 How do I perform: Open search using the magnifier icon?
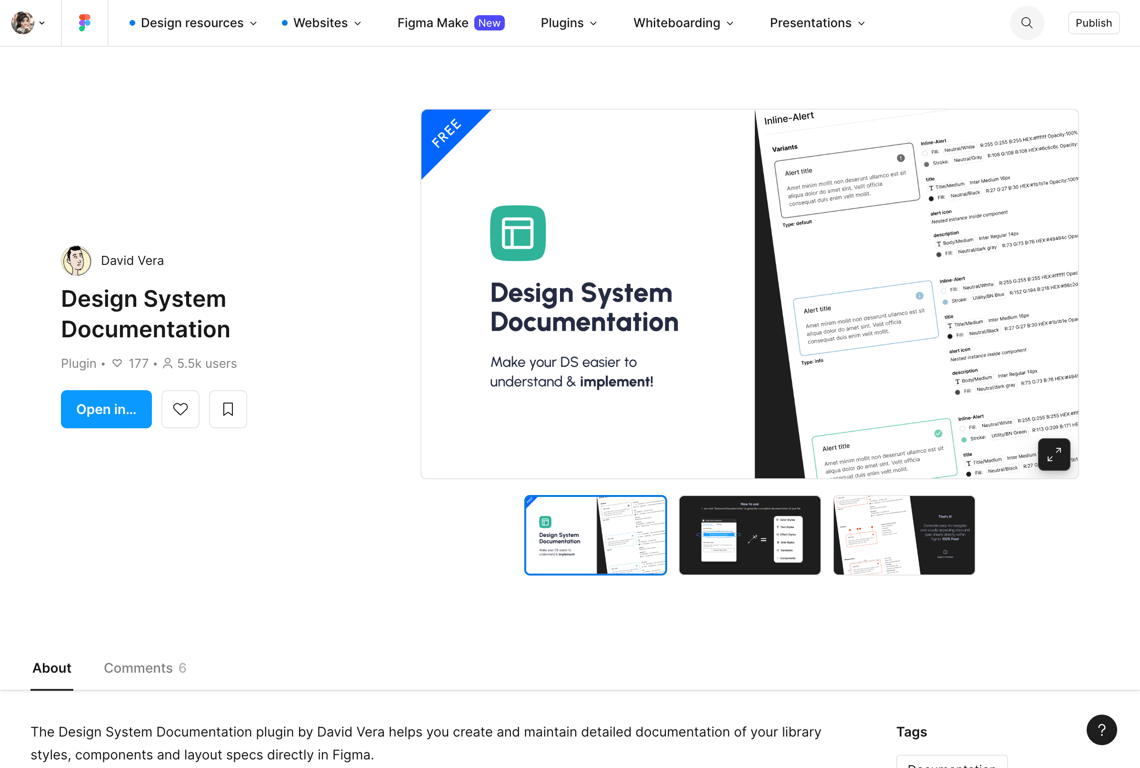coord(1026,22)
